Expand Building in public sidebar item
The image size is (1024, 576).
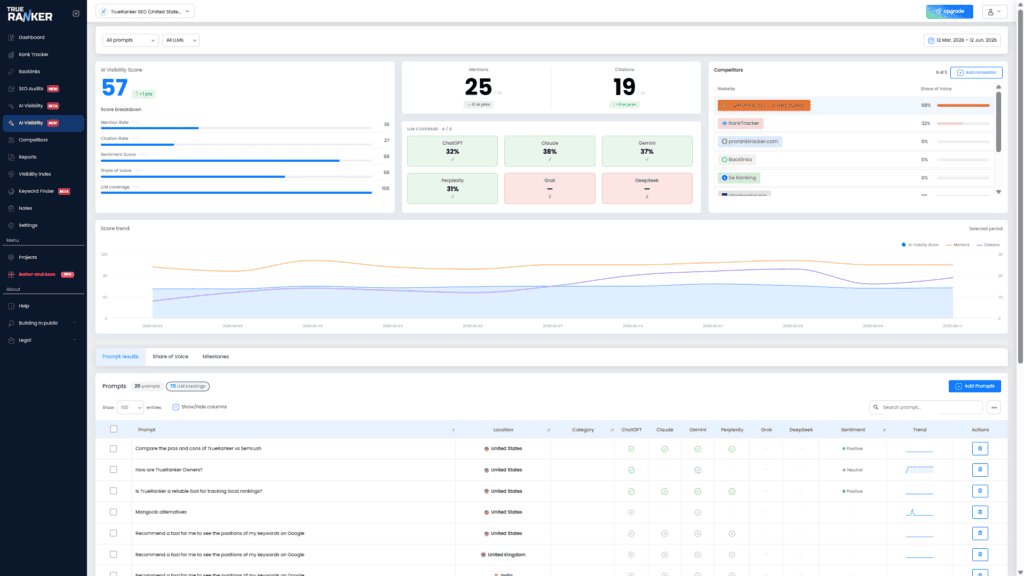tap(43, 323)
